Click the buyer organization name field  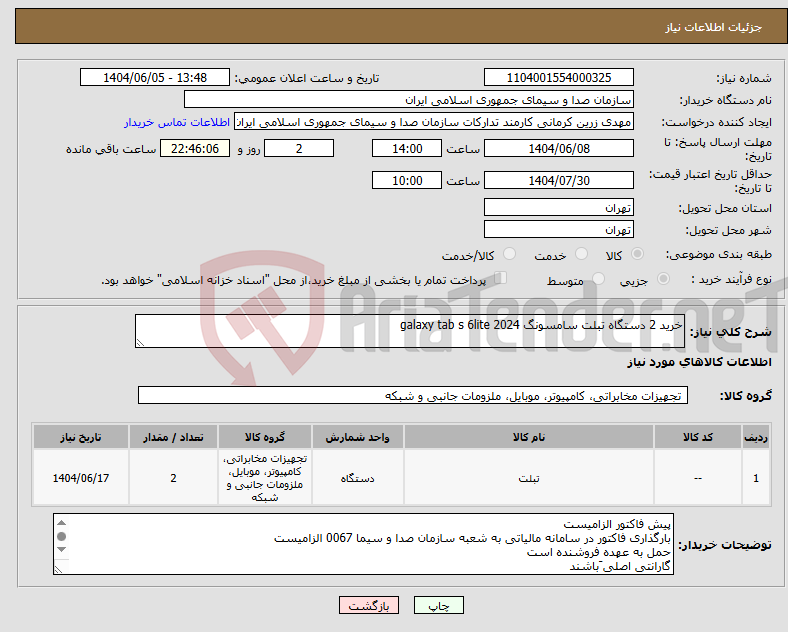pos(409,99)
